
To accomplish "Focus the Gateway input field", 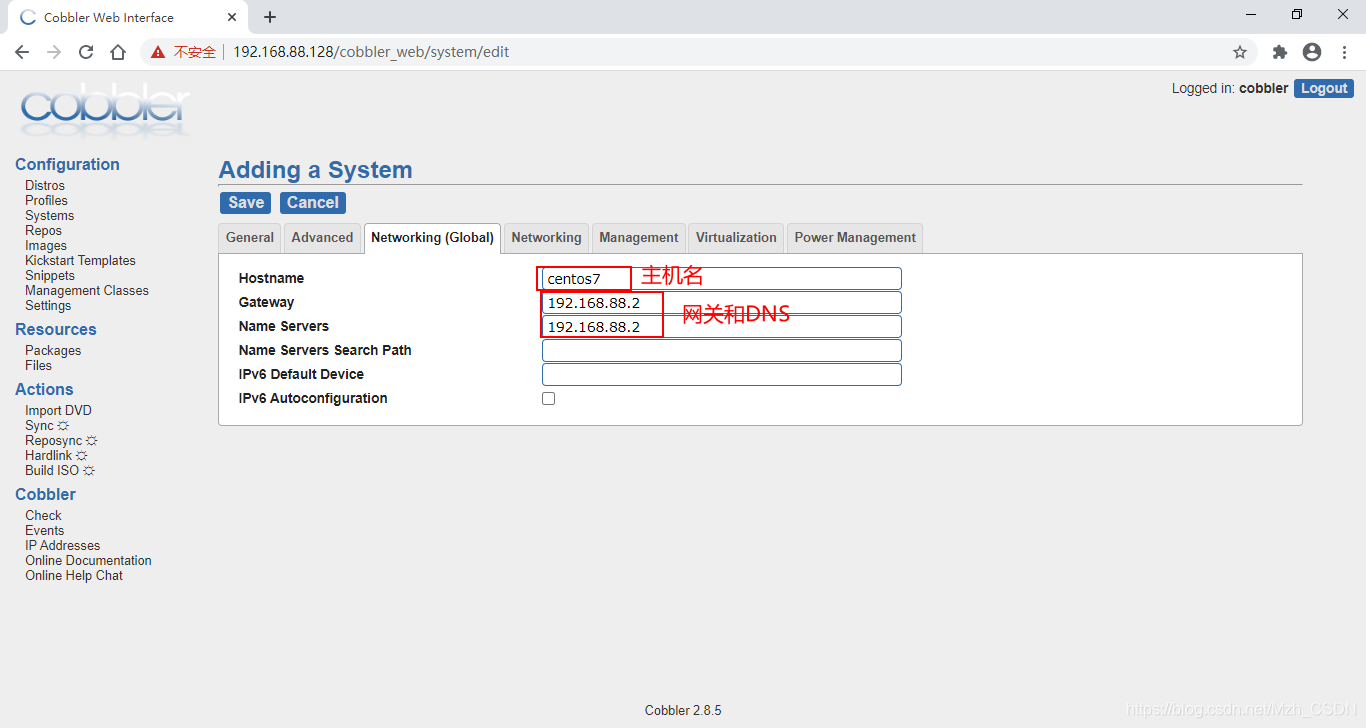I will coord(721,303).
